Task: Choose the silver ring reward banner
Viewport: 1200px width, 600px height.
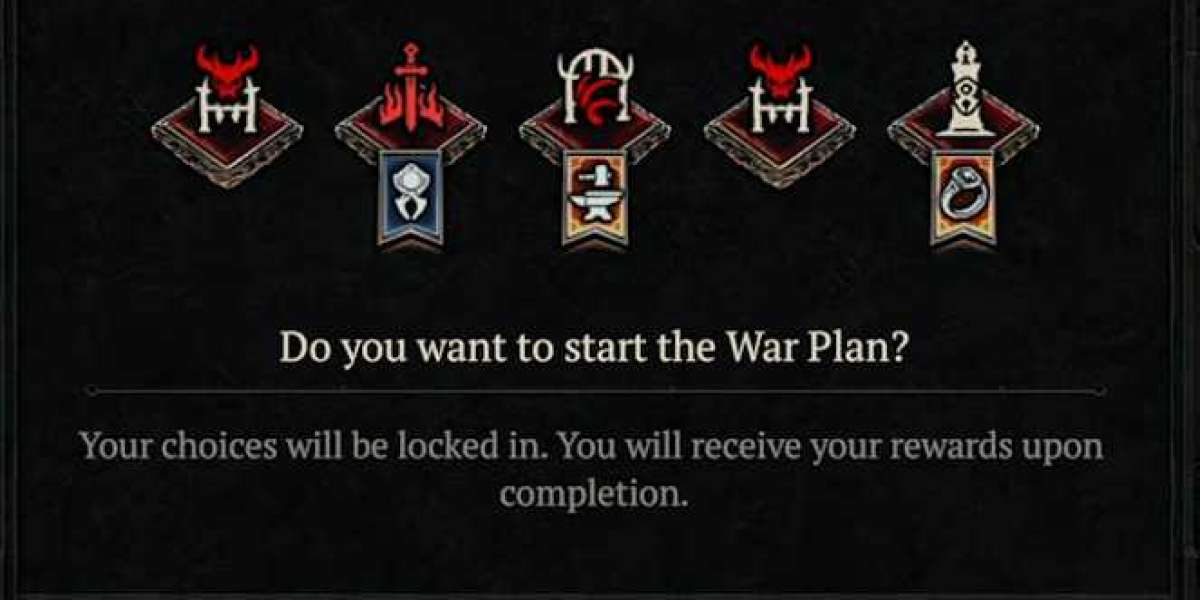Action: [x=963, y=198]
